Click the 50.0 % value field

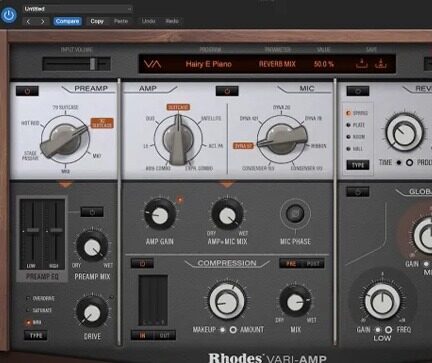click(324, 64)
